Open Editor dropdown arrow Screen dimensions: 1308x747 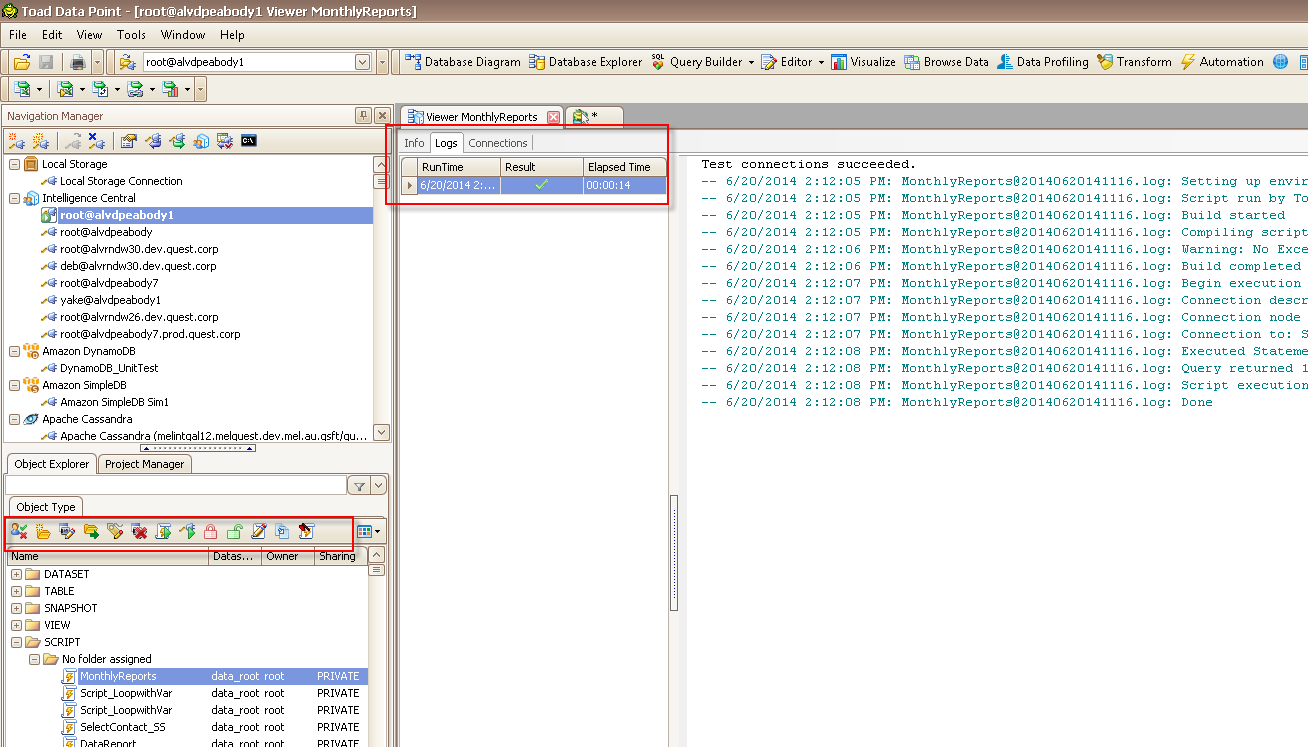[x=821, y=62]
